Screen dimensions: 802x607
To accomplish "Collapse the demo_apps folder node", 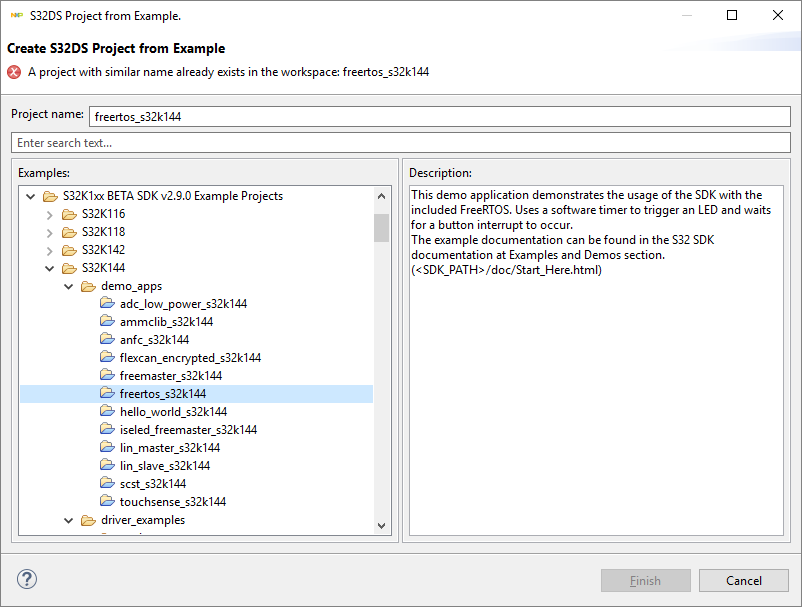I will point(69,286).
